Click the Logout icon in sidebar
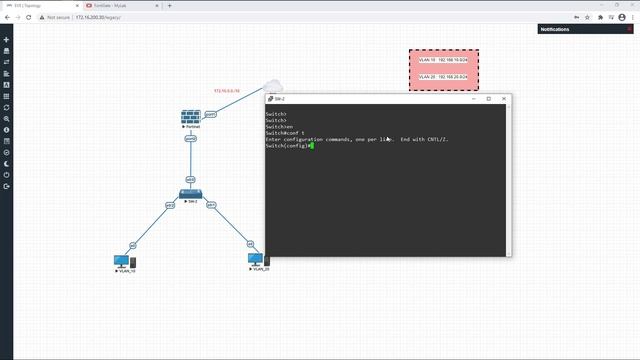Image resolution: width=640 pixels, height=360 pixels. click(x=6, y=187)
